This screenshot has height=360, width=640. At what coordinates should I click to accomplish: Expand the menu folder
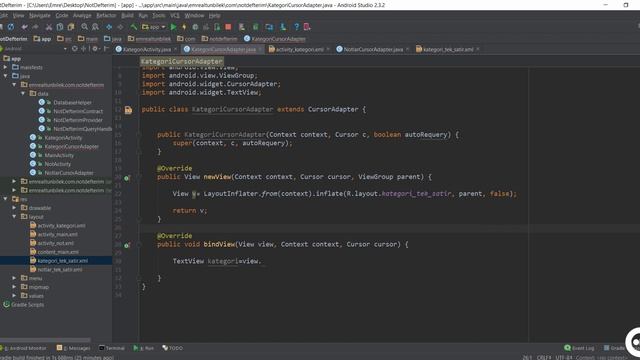click(x=15, y=278)
